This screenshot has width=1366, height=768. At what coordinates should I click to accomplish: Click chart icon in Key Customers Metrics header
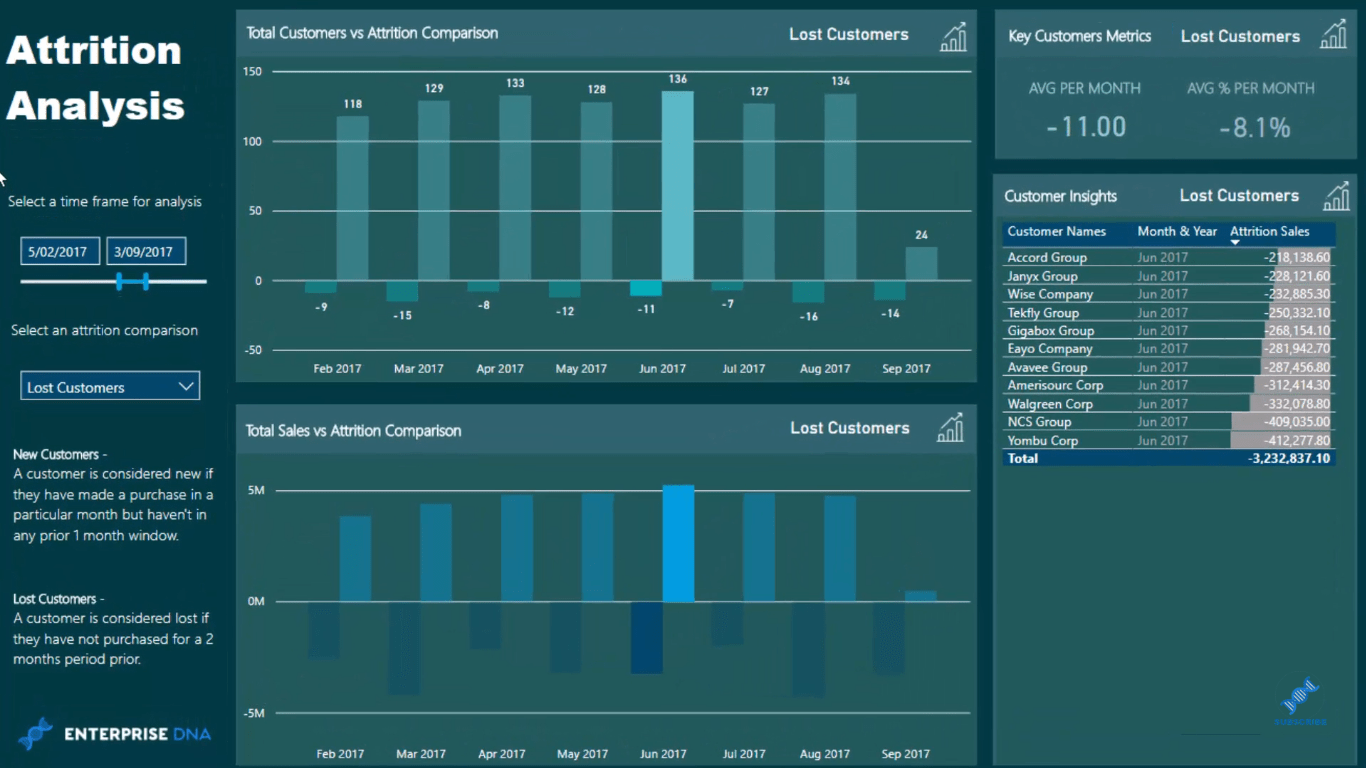(x=1333, y=35)
